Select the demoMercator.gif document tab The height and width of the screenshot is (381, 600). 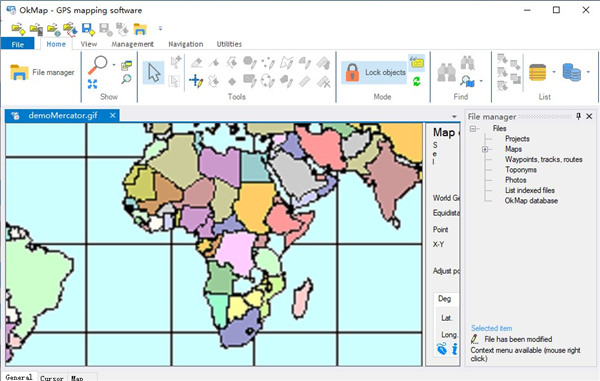click(63, 116)
